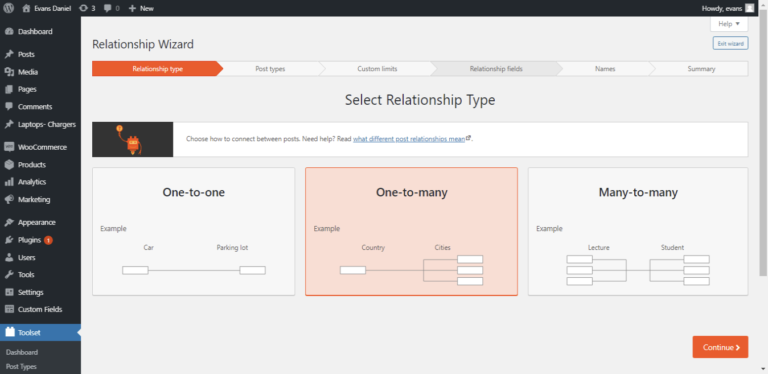The height and width of the screenshot is (374, 768).
Task: Click the WooCommerce icon in sidebar
Action: click(9, 147)
